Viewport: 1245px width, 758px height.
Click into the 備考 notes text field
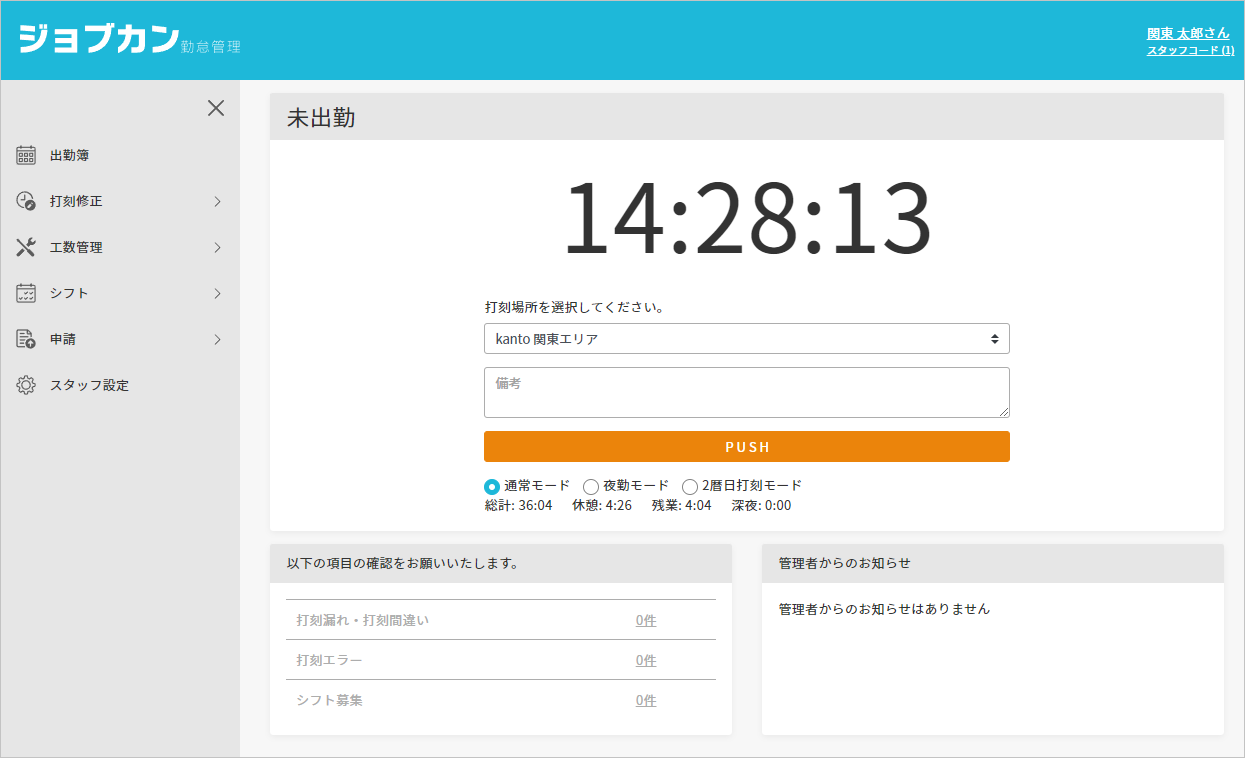pyautogui.click(x=746, y=392)
